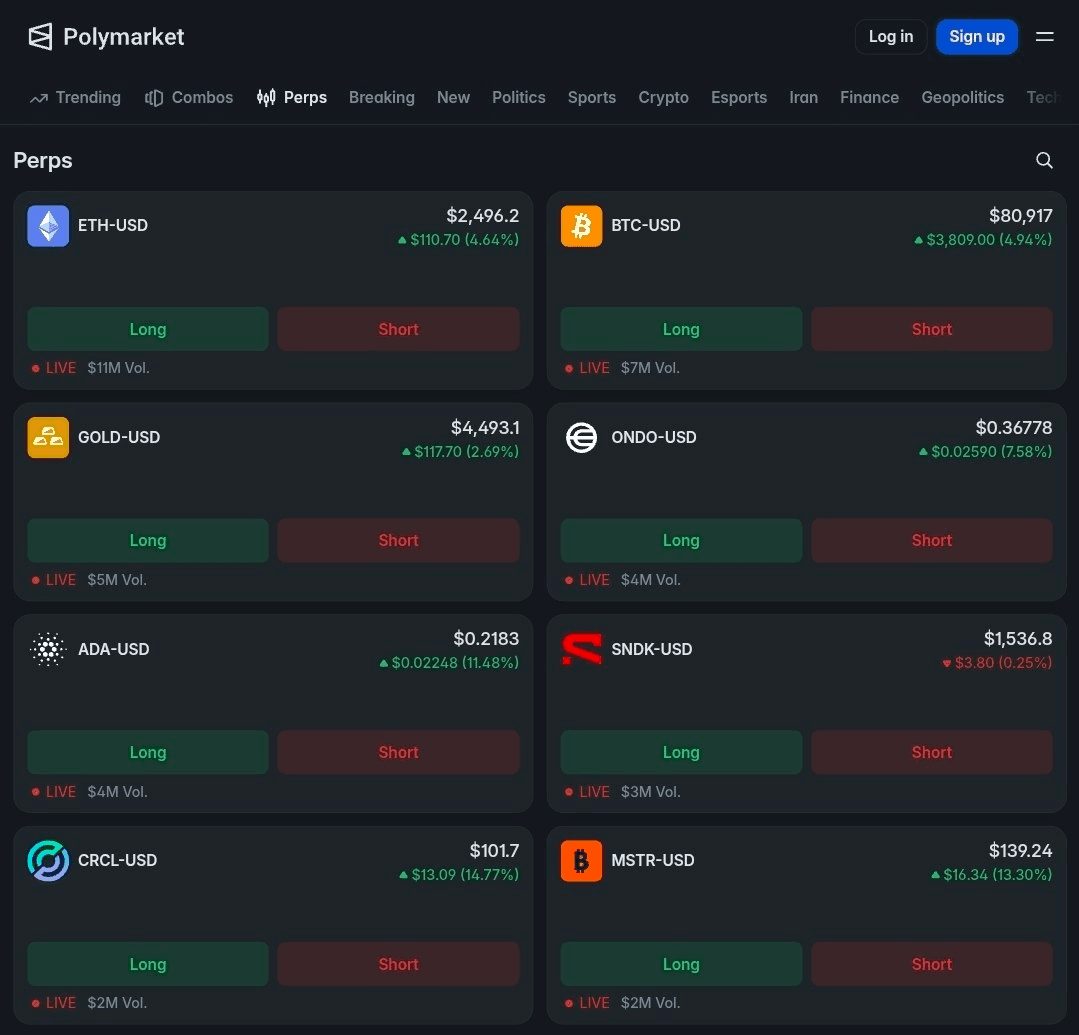Viewport: 1079px width, 1035px height.
Task: Open the Finance category
Action: (x=870, y=98)
